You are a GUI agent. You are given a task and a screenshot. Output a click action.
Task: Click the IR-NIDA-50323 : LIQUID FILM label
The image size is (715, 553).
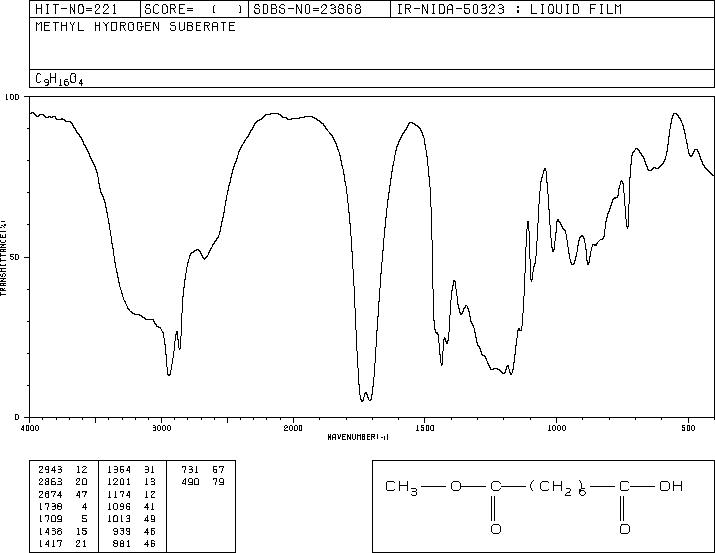[x=509, y=9]
